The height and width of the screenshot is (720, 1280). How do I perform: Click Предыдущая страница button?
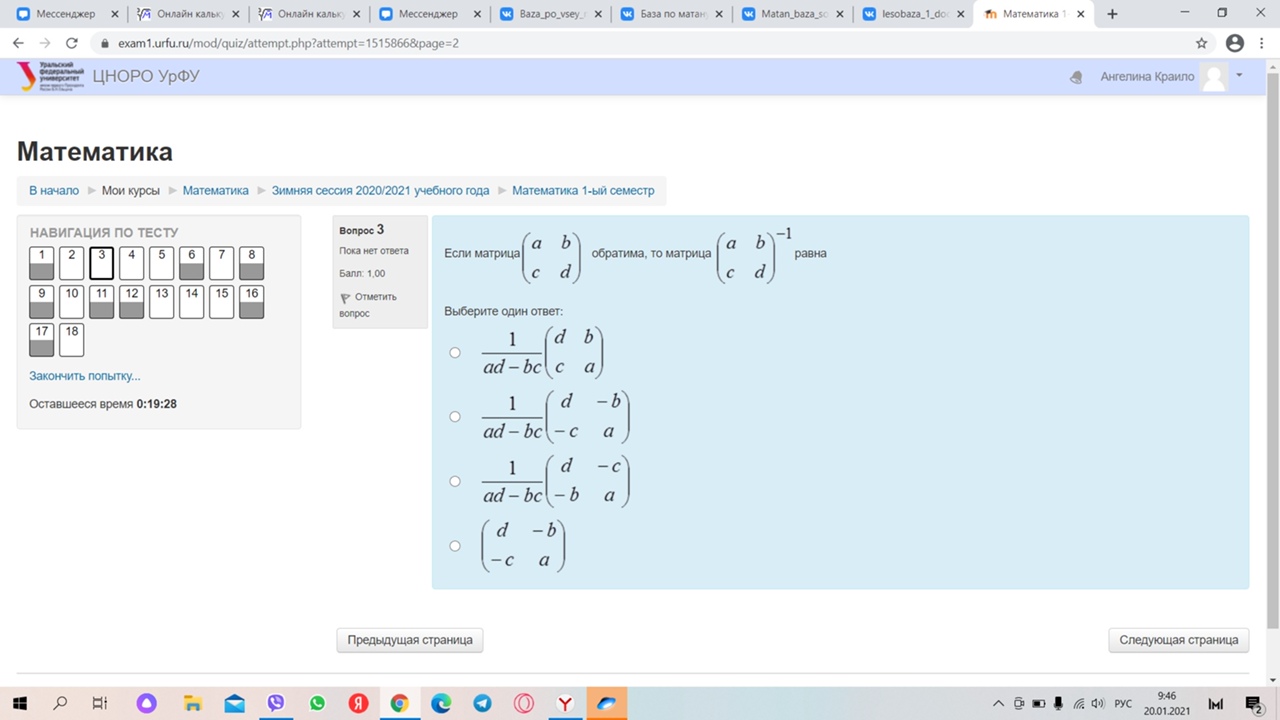[410, 640]
